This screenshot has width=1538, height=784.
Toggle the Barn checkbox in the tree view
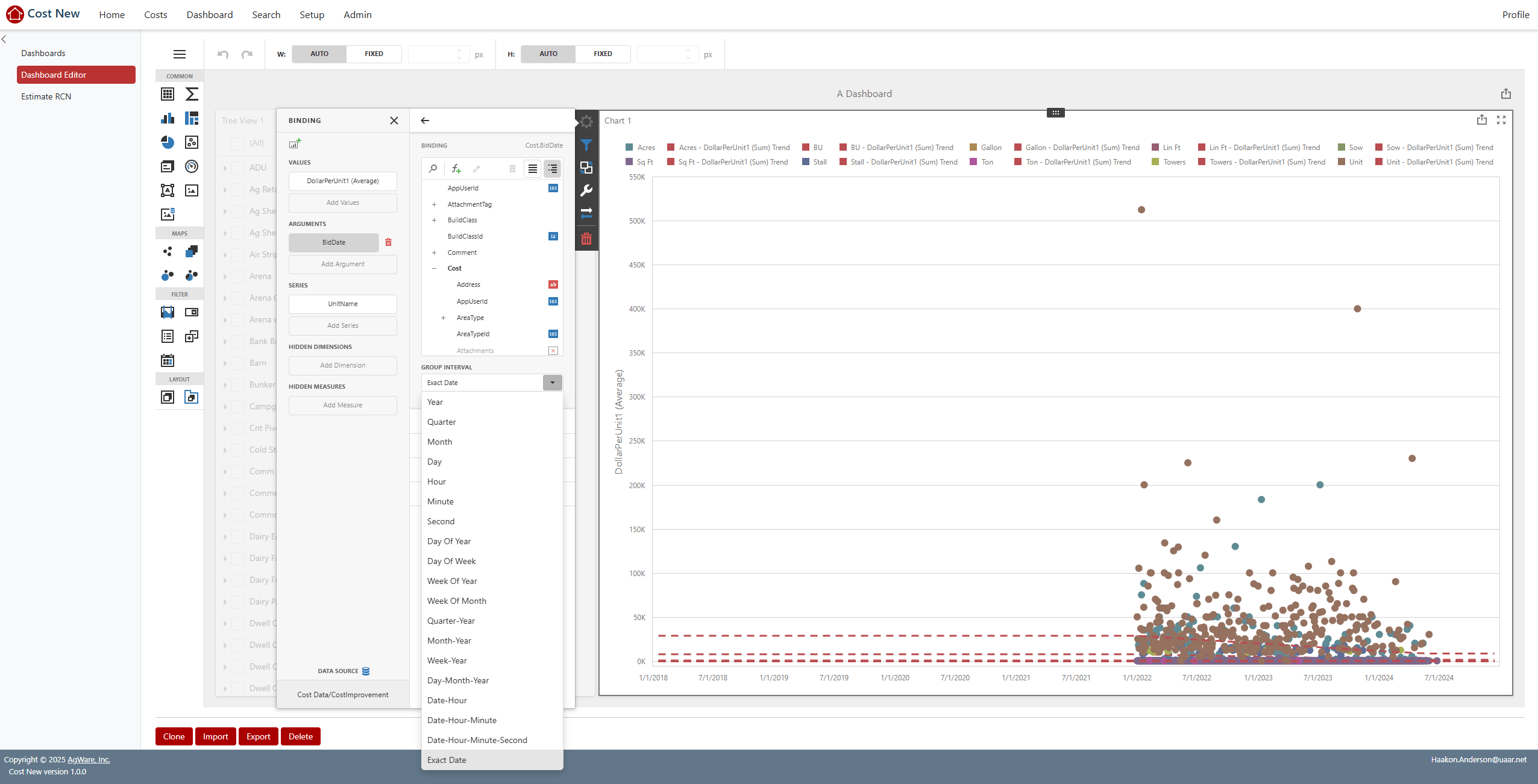[x=237, y=363]
